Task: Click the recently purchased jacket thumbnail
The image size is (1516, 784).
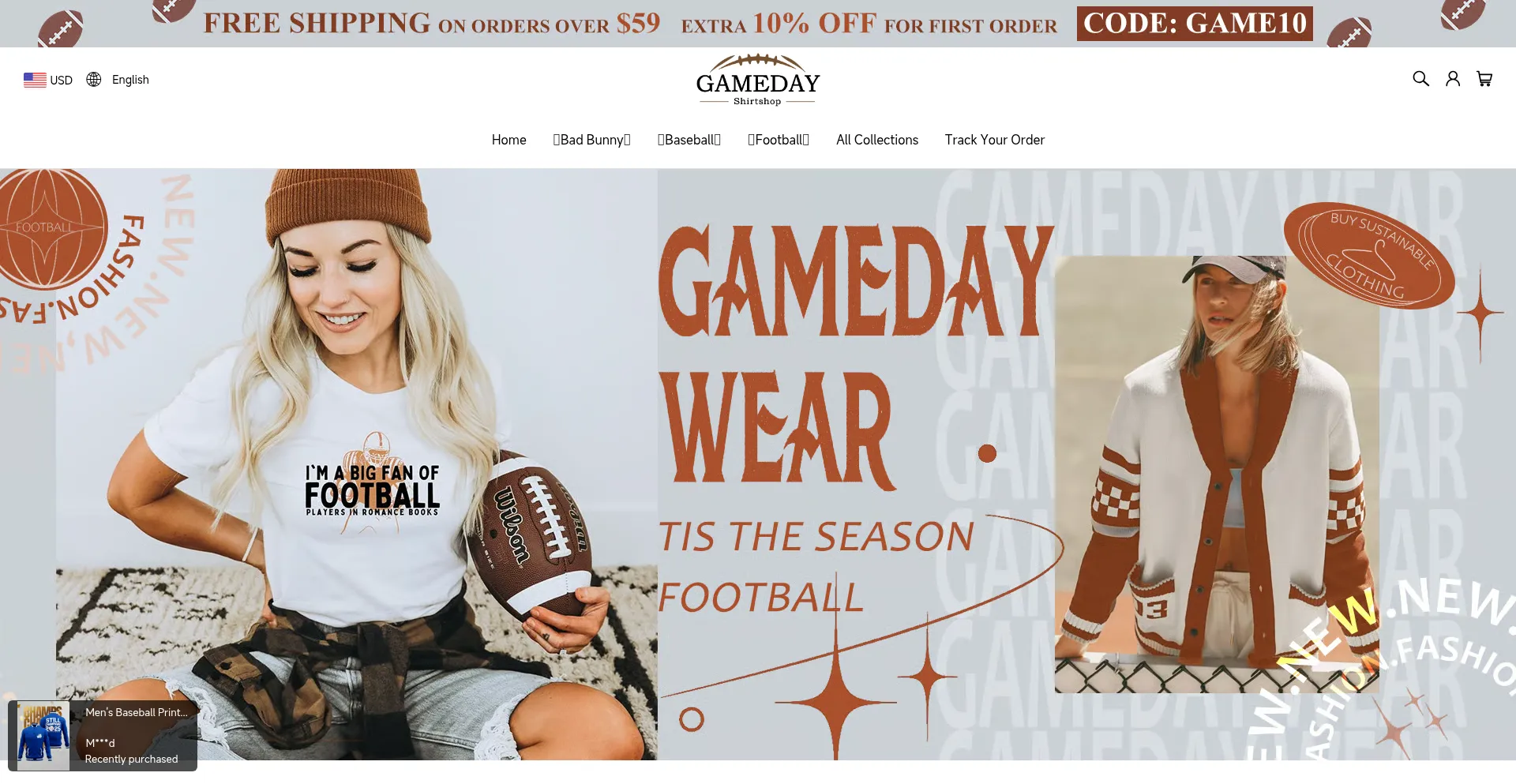Action: [43, 735]
